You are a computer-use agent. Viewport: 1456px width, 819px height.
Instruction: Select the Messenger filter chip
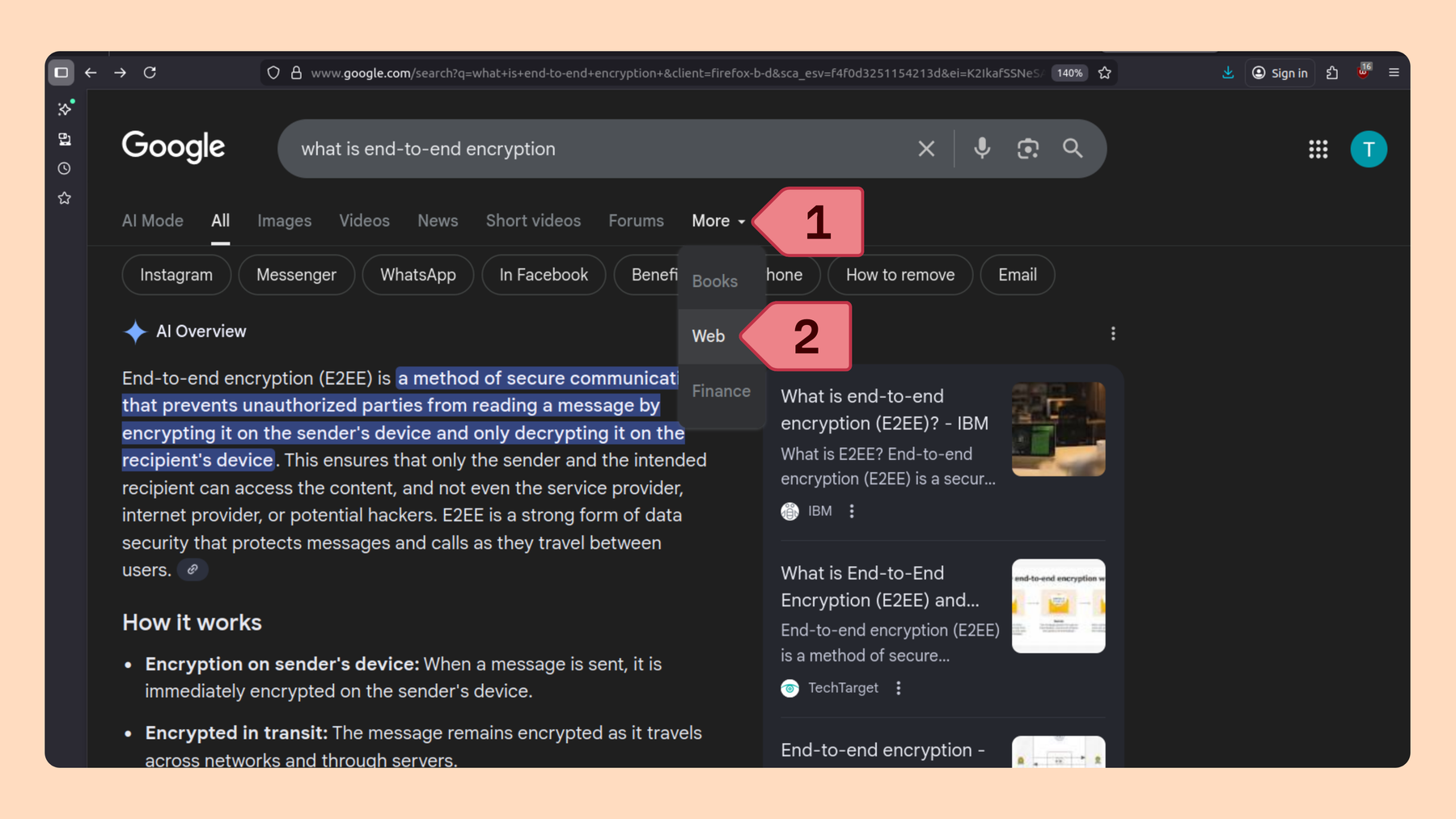296,275
